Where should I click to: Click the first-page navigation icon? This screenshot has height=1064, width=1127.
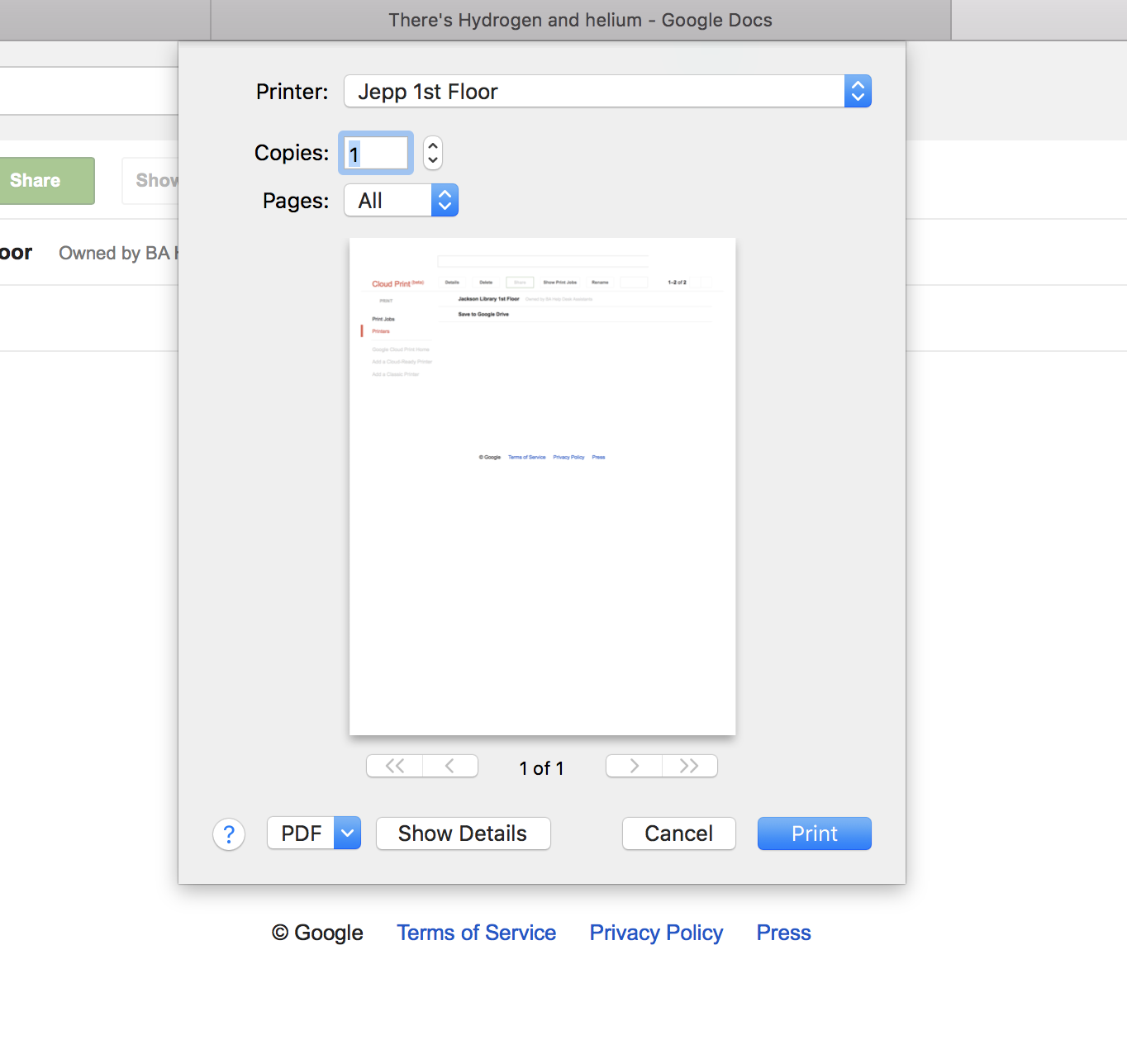[x=394, y=766]
